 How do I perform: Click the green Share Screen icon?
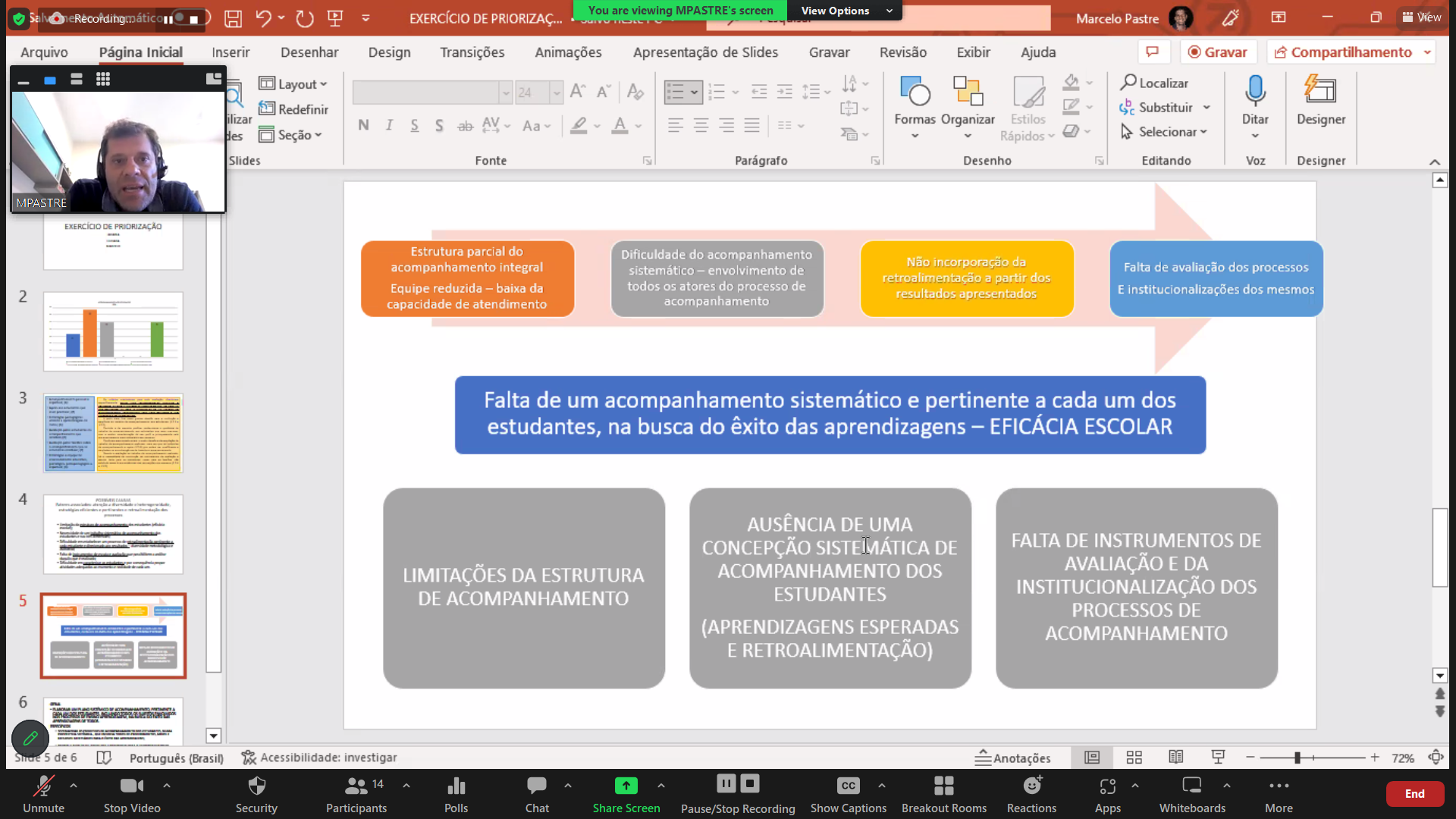[x=626, y=786]
